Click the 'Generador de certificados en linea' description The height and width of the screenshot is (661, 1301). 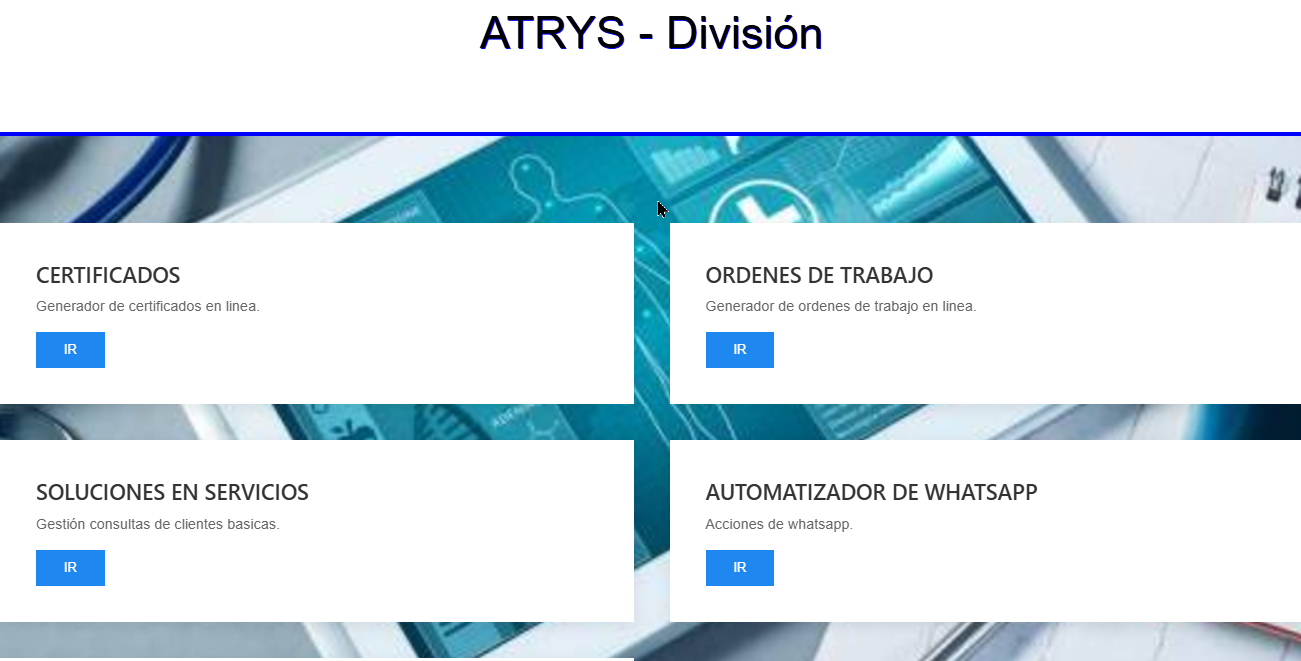(x=148, y=306)
